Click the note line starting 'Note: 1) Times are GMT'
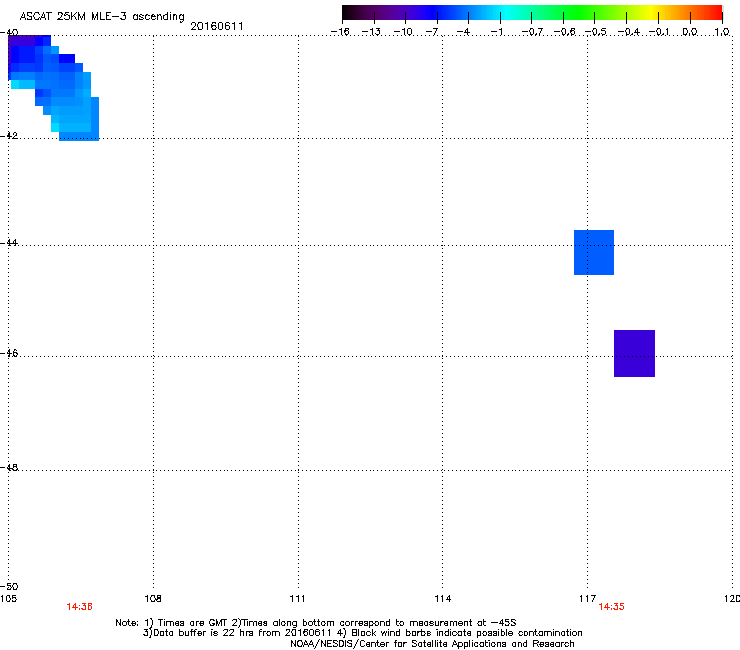 [x=315, y=623]
